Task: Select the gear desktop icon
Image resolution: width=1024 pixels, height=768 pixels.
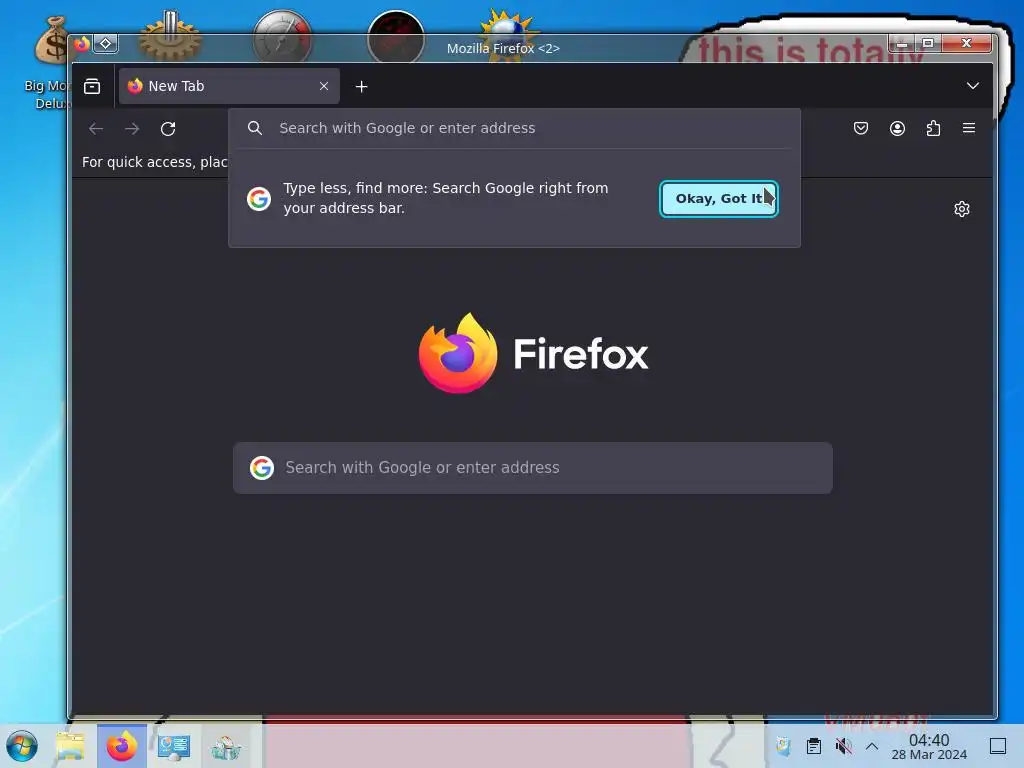Action: (x=170, y=38)
